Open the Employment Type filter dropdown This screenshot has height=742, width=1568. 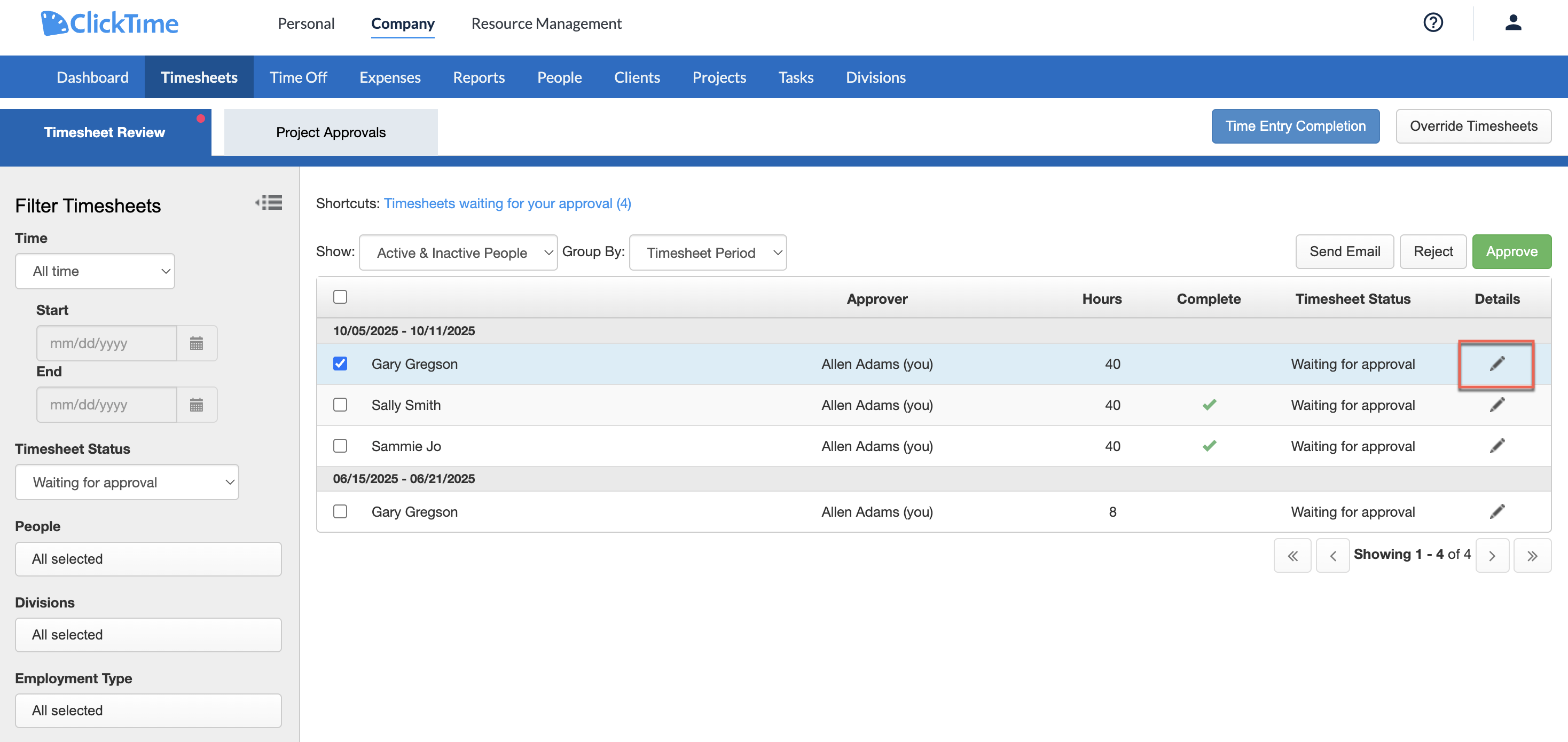tap(148, 711)
